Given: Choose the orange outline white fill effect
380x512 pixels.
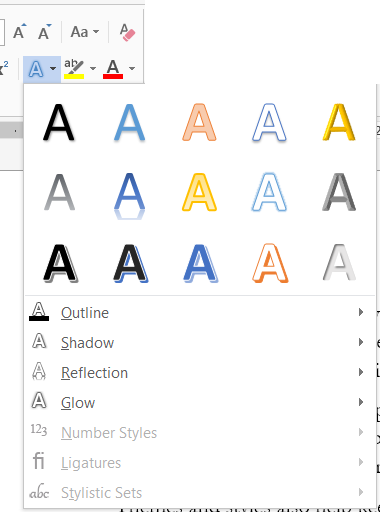Looking at the screenshot, I should point(270,263).
